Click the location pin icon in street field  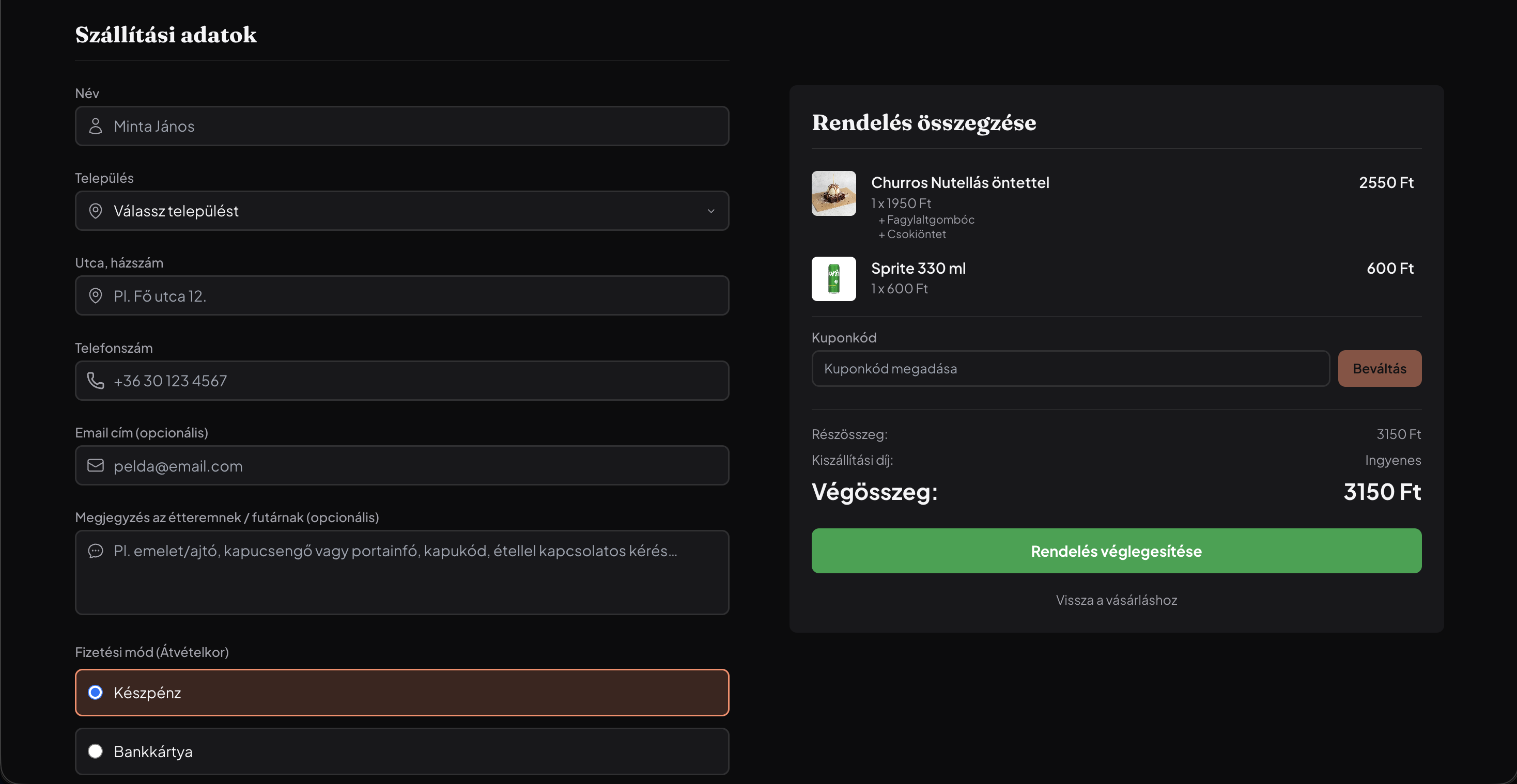(x=96, y=295)
